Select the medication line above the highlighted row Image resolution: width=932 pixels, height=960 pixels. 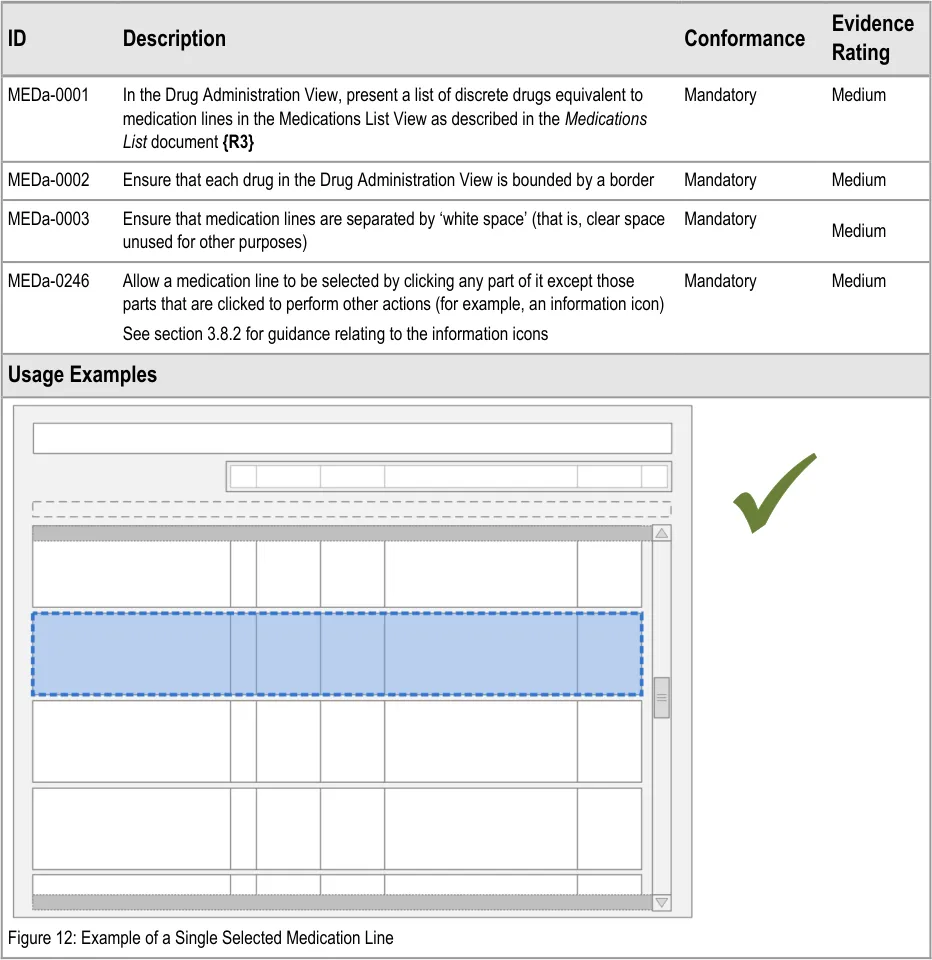pos(337,574)
